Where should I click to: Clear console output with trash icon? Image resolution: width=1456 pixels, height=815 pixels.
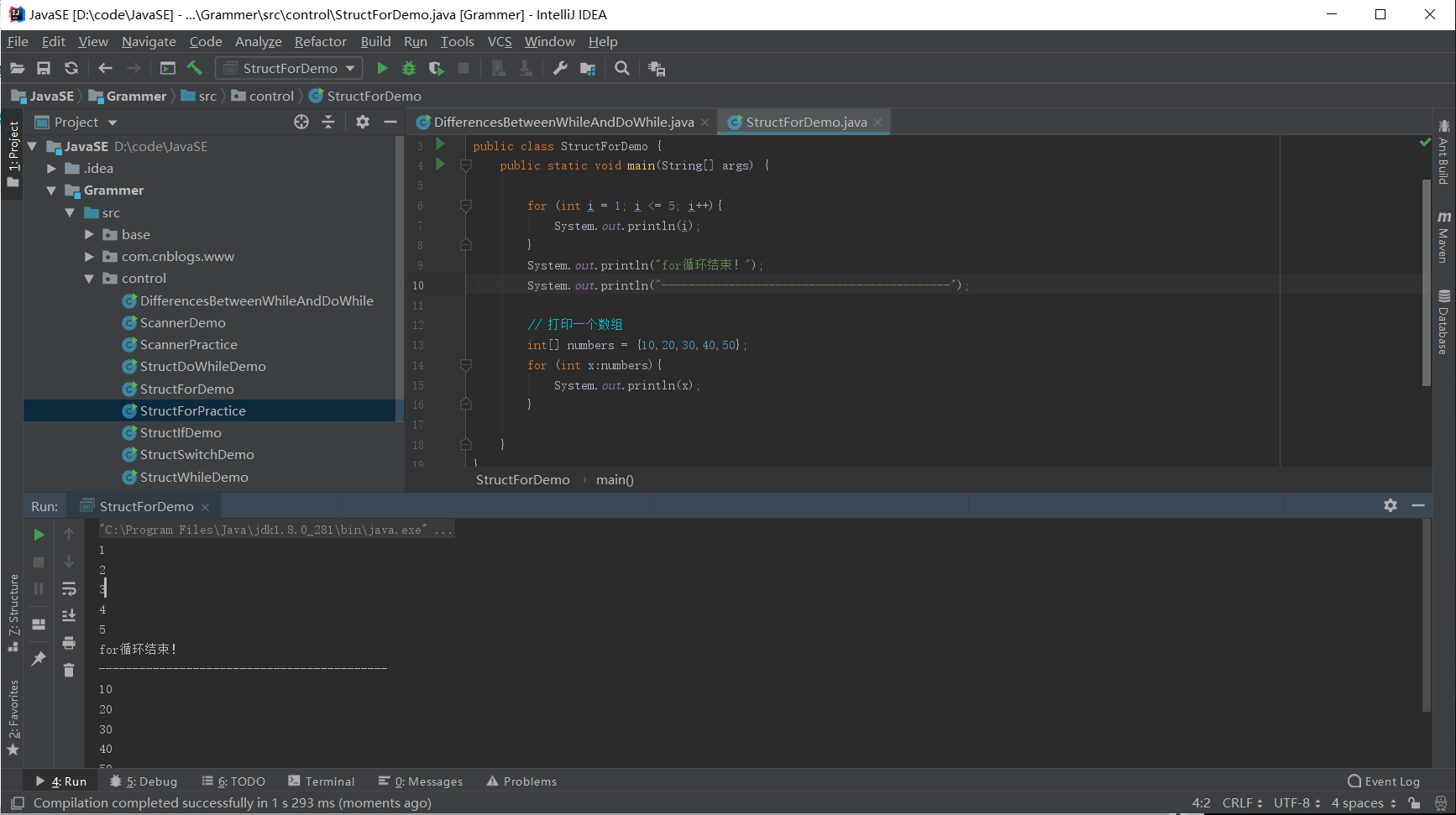(x=69, y=670)
